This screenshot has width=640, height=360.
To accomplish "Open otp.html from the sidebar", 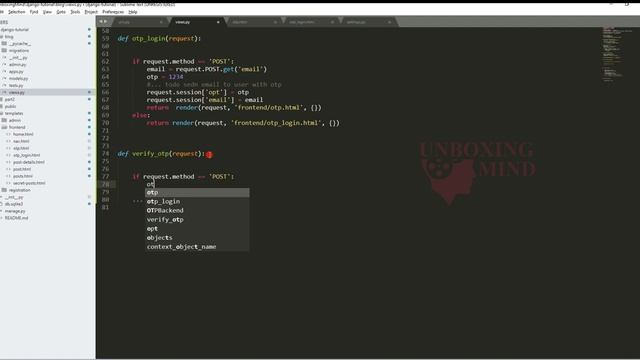I will point(21,148).
